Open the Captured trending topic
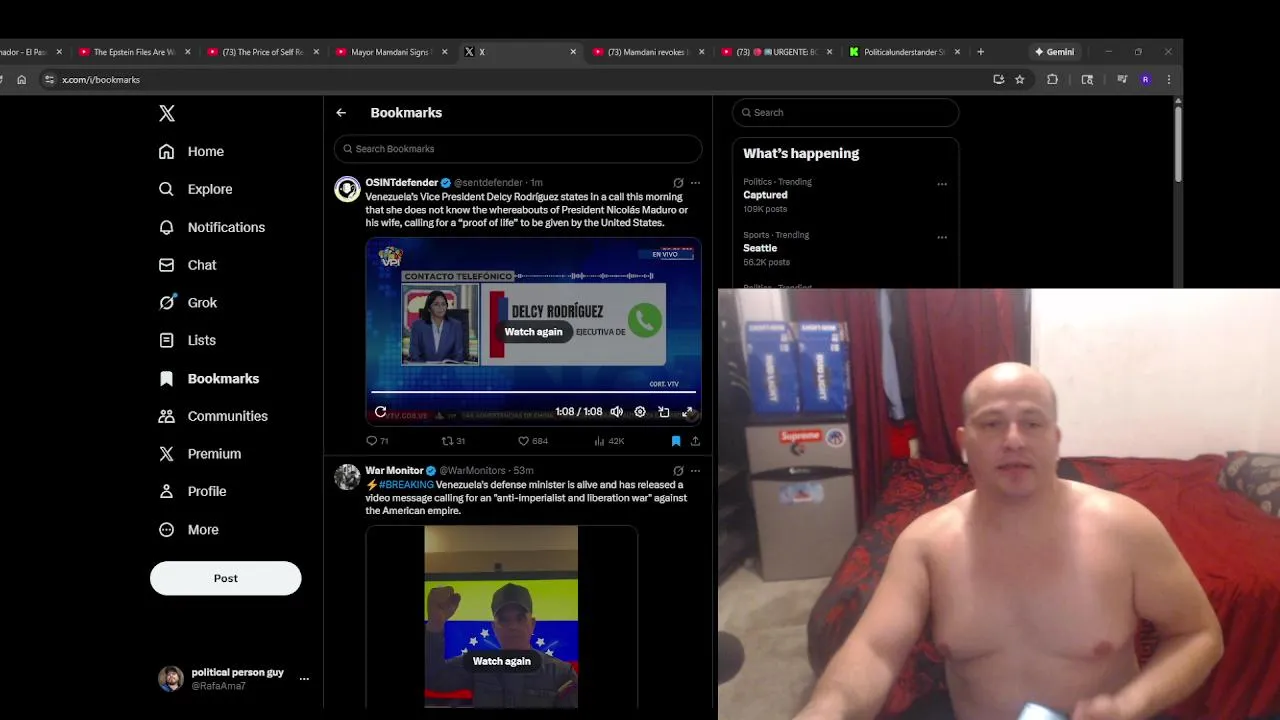Viewport: 1280px width, 720px height. (x=765, y=195)
